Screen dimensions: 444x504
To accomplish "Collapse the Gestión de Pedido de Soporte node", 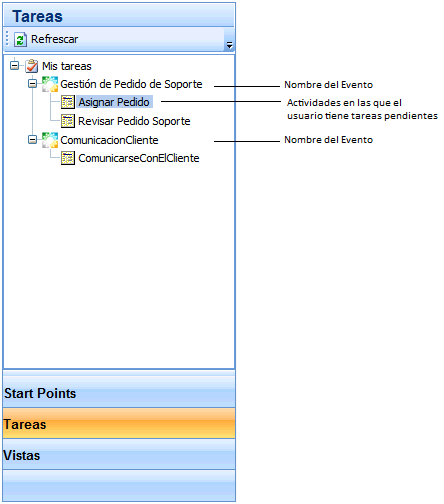I will tap(32, 84).
